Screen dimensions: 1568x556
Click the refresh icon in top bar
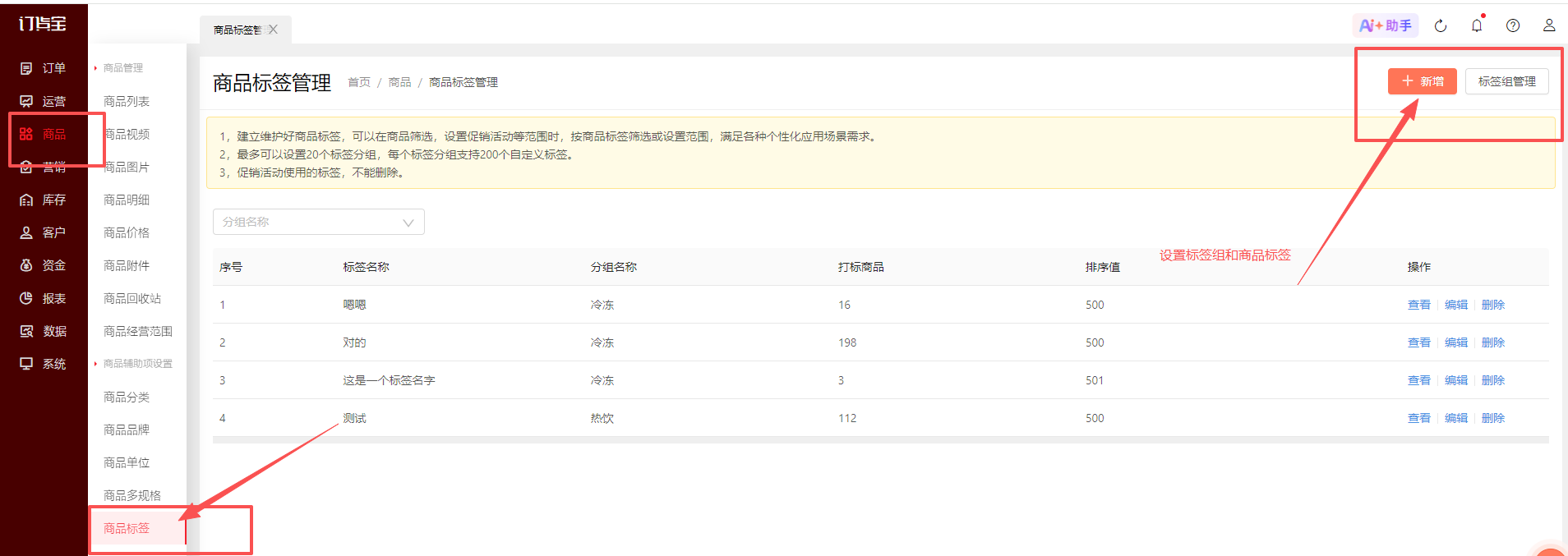[1441, 25]
